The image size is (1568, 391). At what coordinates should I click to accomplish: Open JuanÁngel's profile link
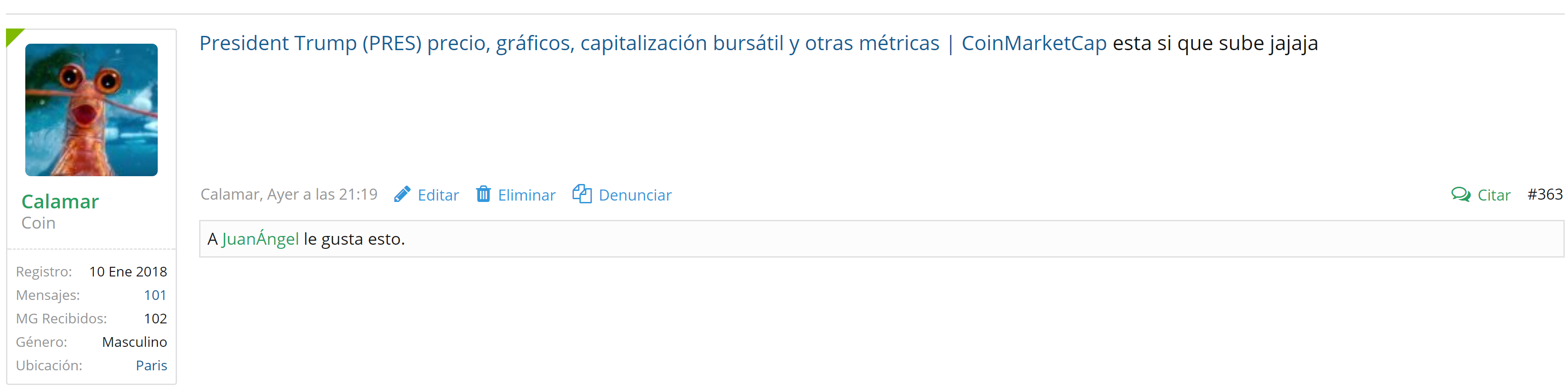(x=261, y=238)
